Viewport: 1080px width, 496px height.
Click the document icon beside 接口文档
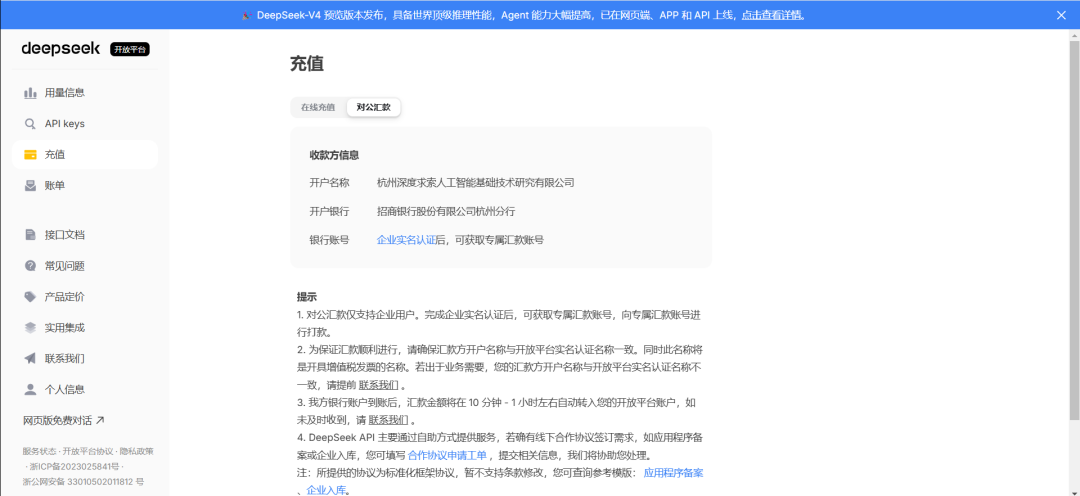point(30,235)
